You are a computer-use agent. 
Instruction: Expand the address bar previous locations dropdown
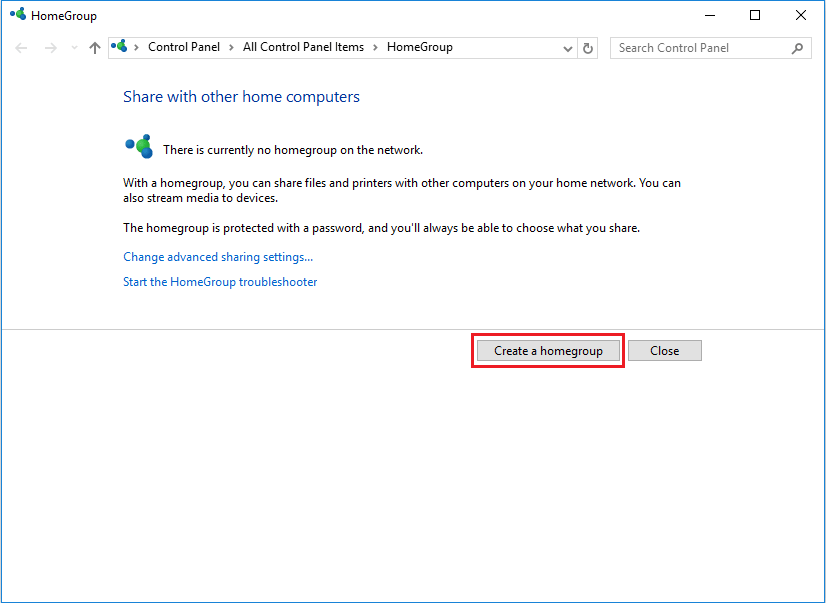click(x=568, y=48)
